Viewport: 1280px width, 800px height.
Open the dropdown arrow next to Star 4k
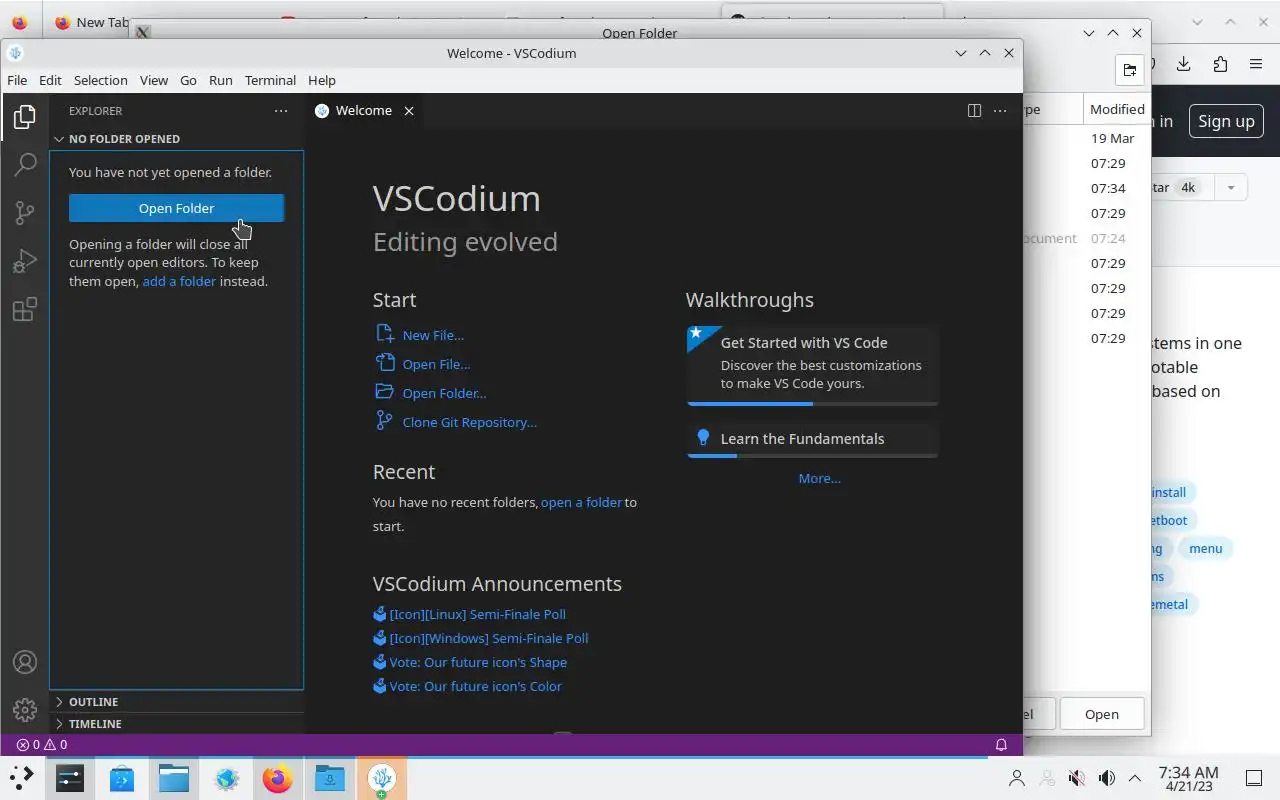(x=1231, y=188)
